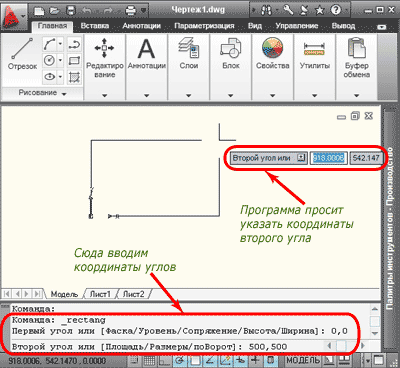Switch to the Вставка ribbon tab
Screen dimensions: 400x368
tap(95, 26)
